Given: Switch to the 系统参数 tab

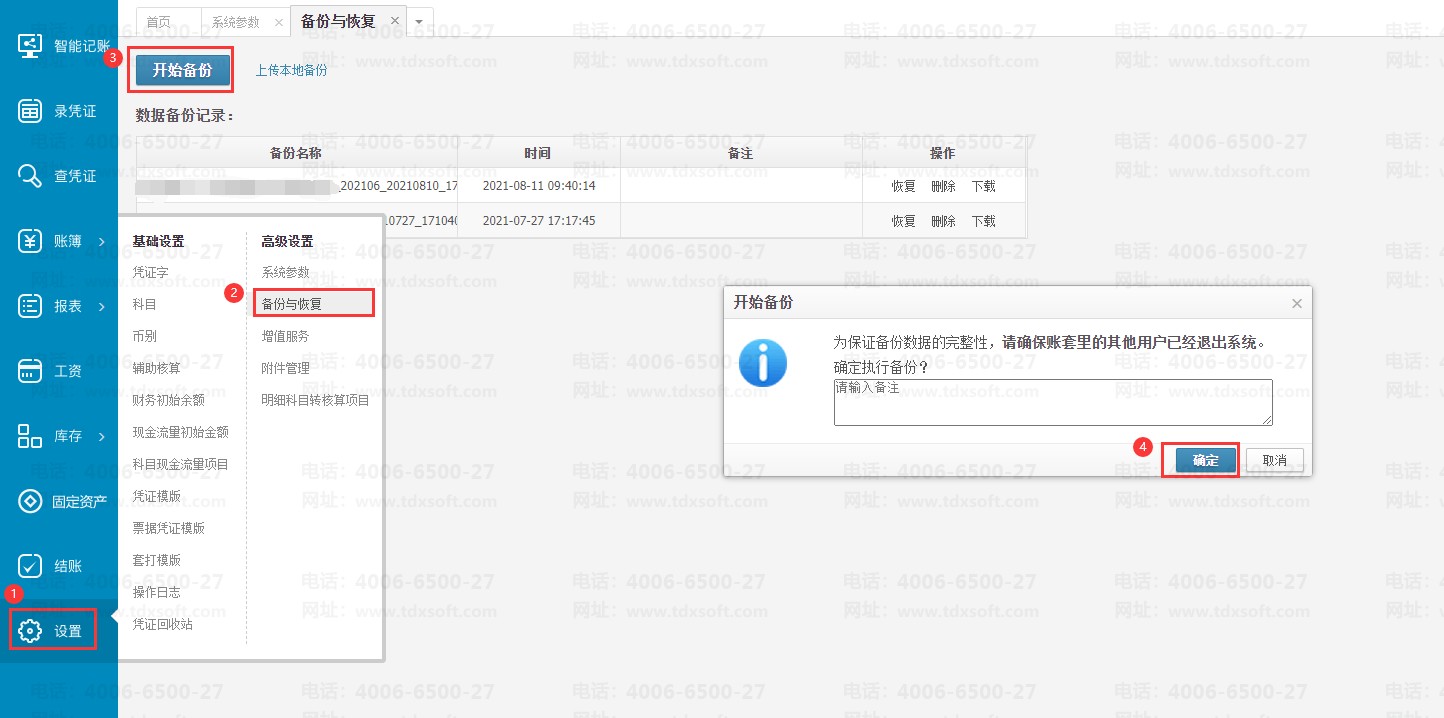Looking at the screenshot, I should click(236, 22).
